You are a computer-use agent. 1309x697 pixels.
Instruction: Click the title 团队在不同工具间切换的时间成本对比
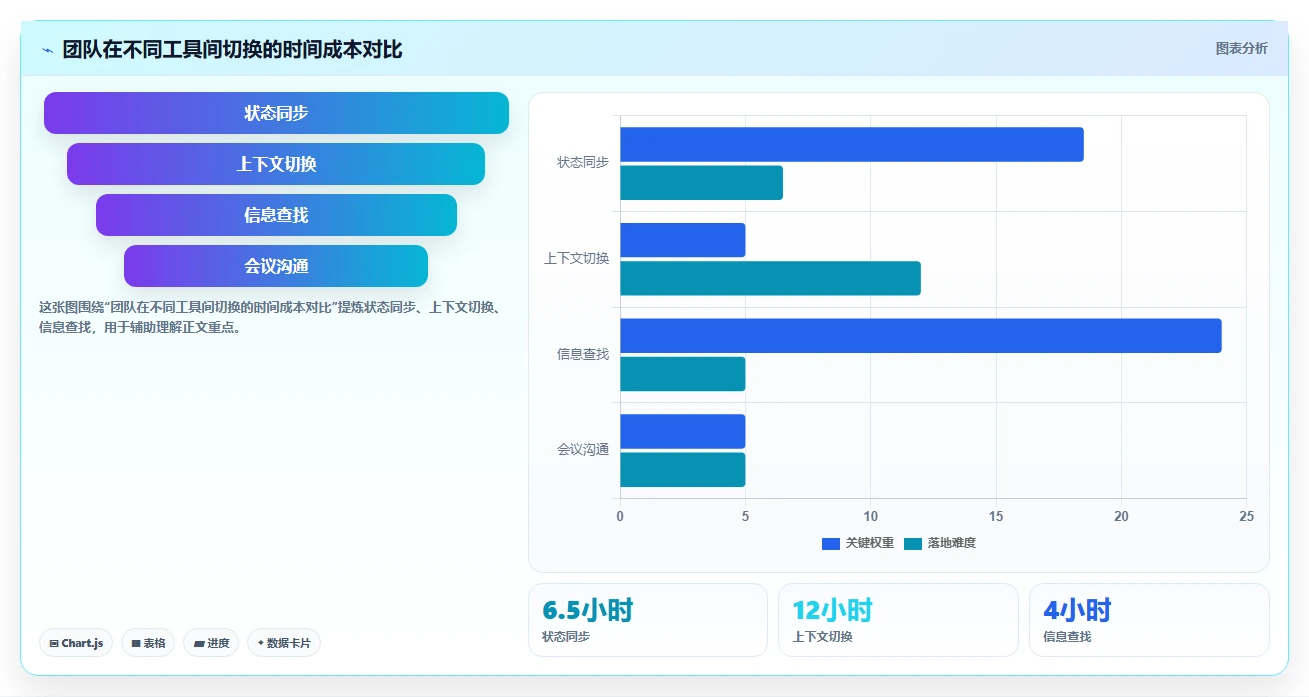pos(232,50)
